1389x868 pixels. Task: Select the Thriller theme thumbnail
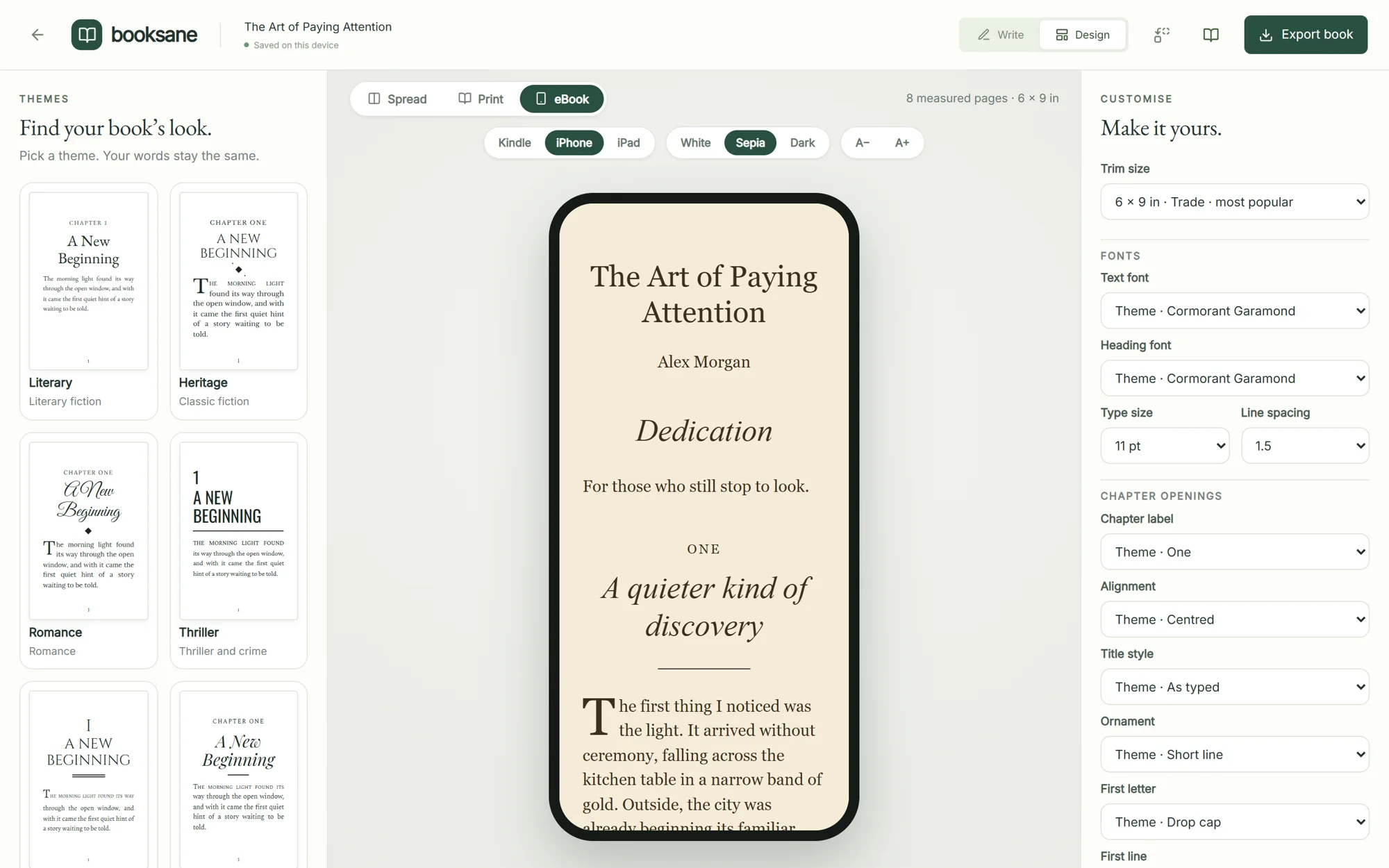(x=238, y=531)
